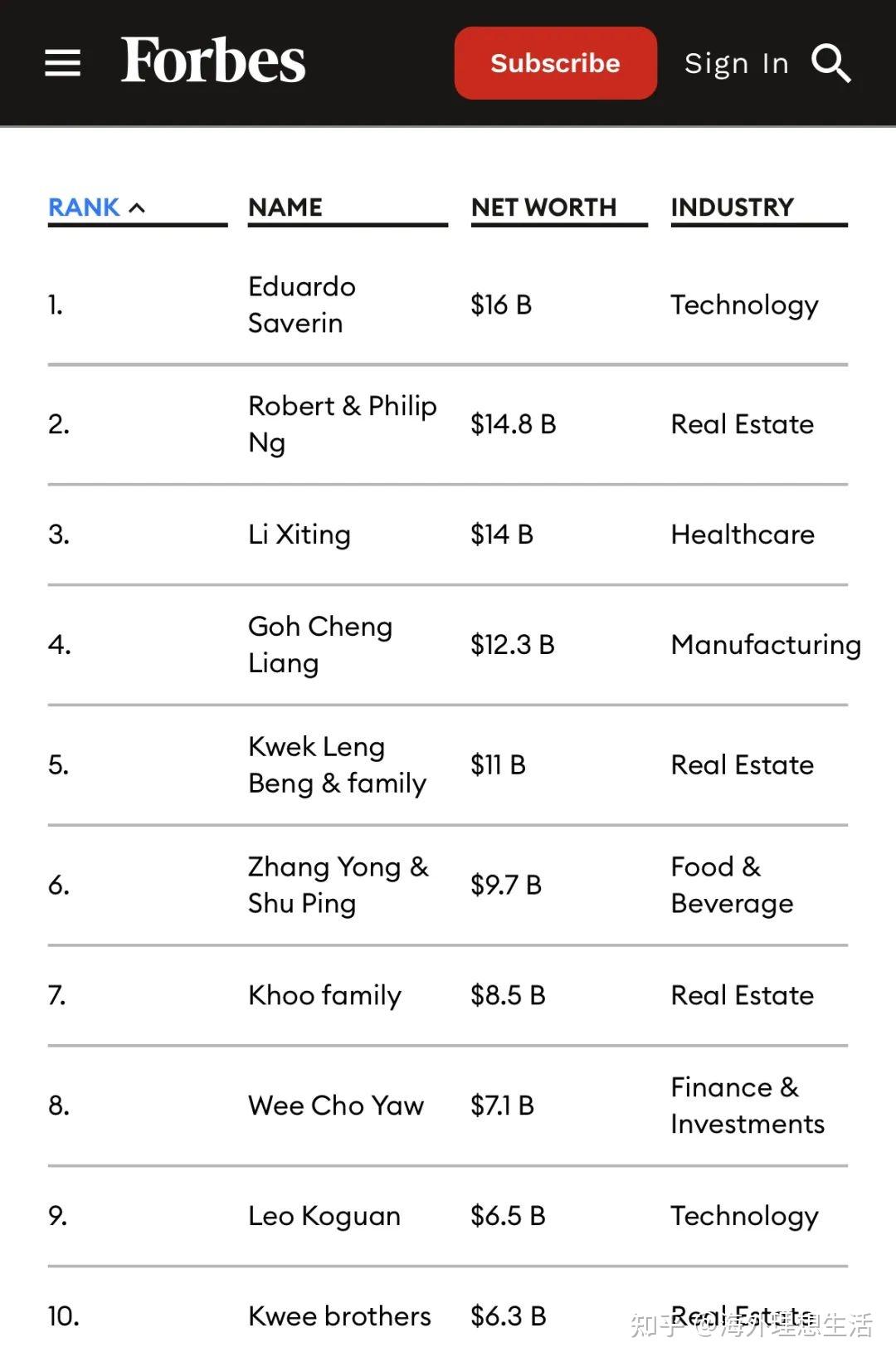This screenshot has width=896, height=1362.
Task: Click the Sign In link
Action: [x=736, y=63]
